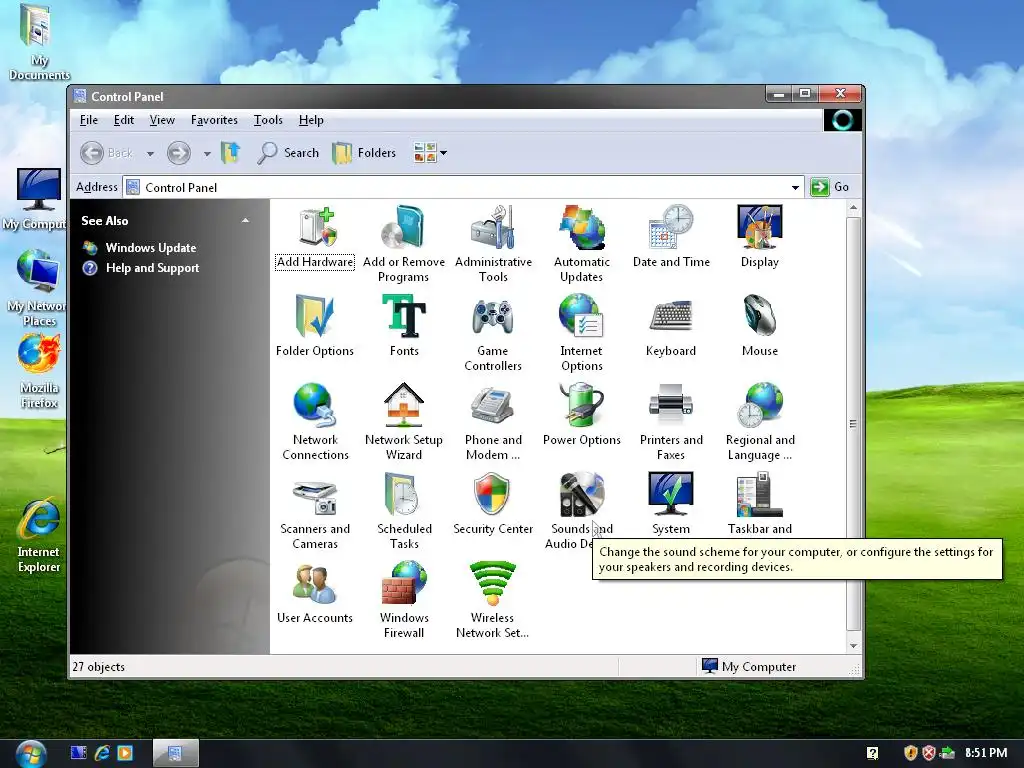
Task: Click Show Desktop quick launch icon
Action: tap(78, 753)
